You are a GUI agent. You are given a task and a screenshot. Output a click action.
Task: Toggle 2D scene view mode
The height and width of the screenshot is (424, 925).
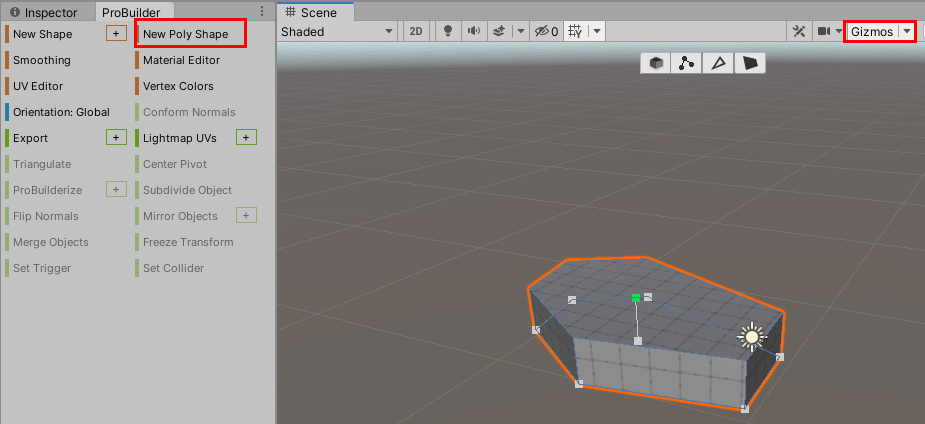(416, 31)
